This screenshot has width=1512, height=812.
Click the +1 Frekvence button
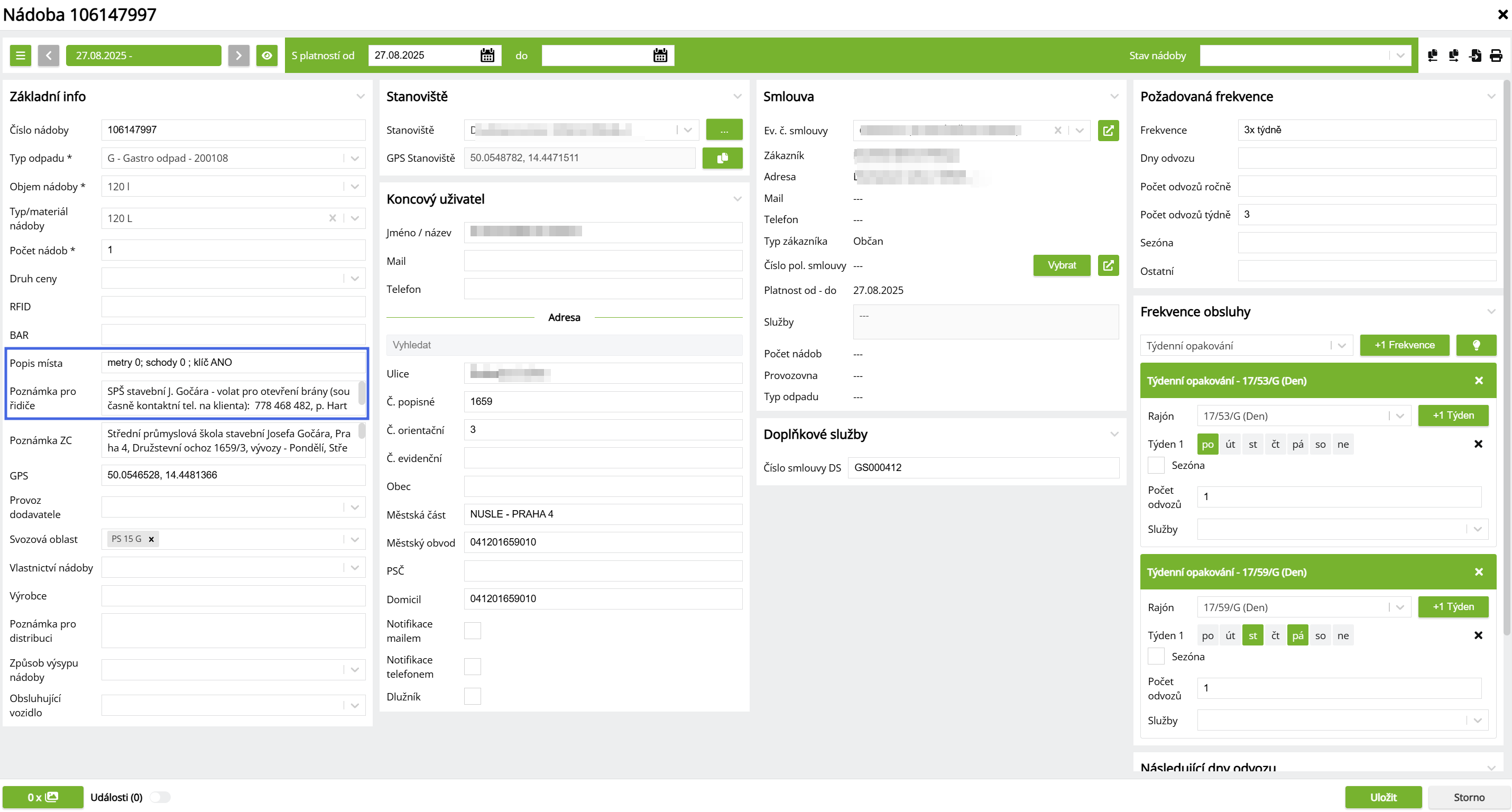pyautogui.click(x=1404, y=345)
